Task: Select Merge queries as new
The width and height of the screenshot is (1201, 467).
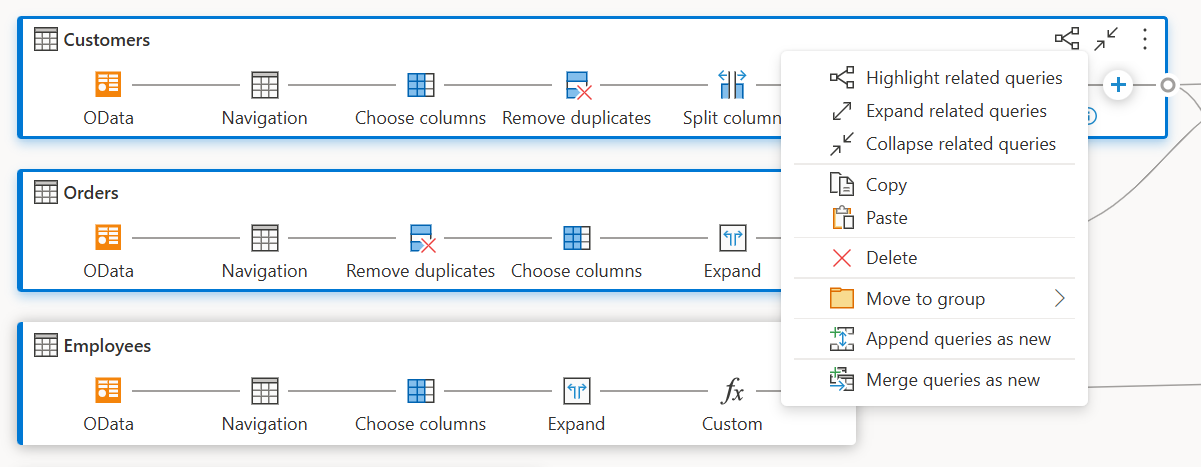Action: 952,380
